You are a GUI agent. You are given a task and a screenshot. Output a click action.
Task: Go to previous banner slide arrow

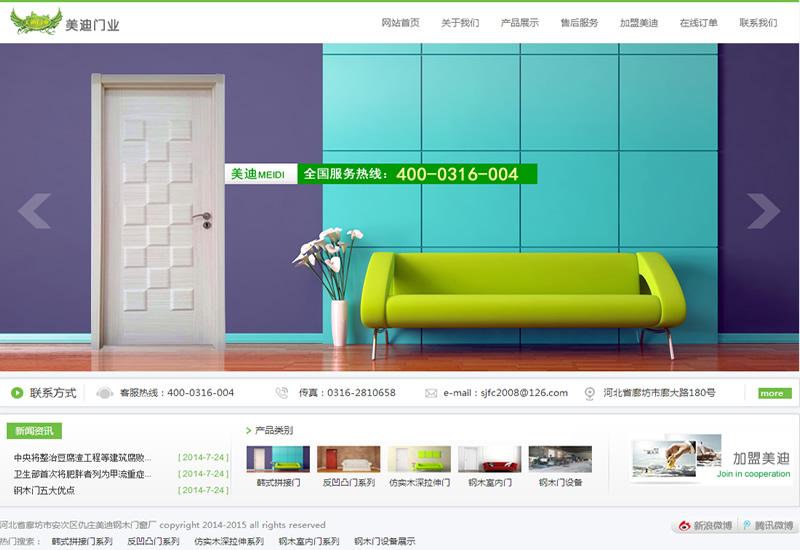[34, 211]
